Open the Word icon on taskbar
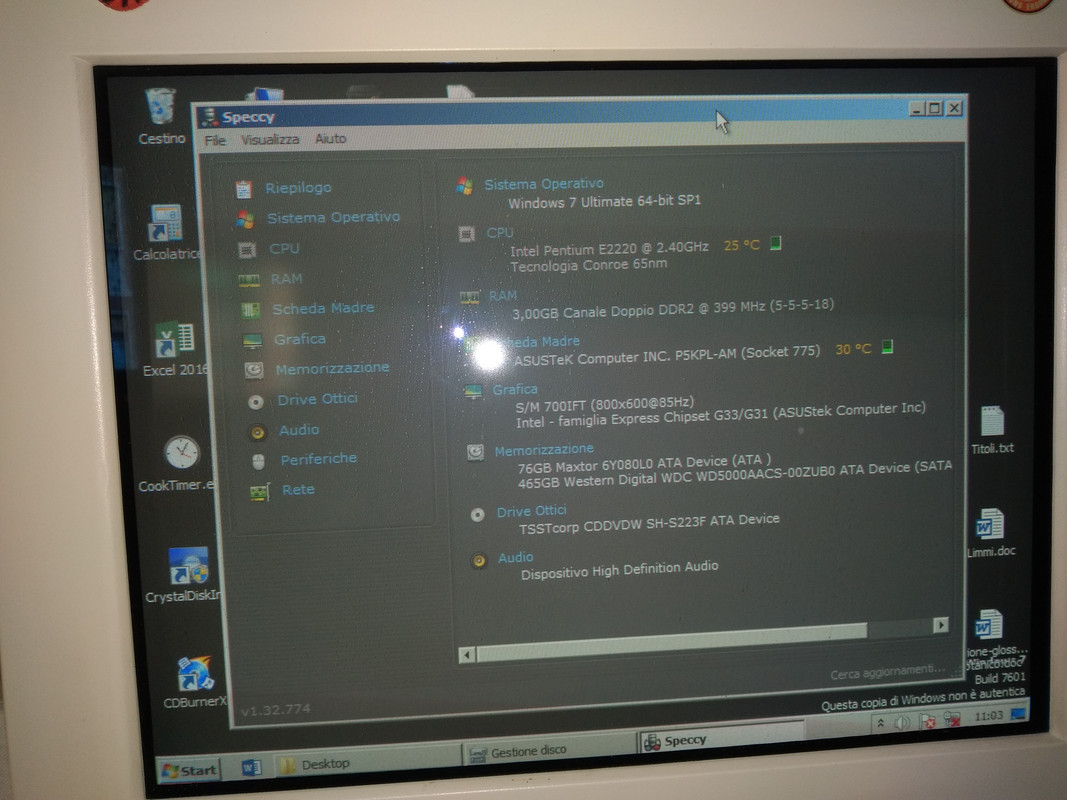This screenshot has width=1067, height=800. pyautogui.click(x=251, y=768)
